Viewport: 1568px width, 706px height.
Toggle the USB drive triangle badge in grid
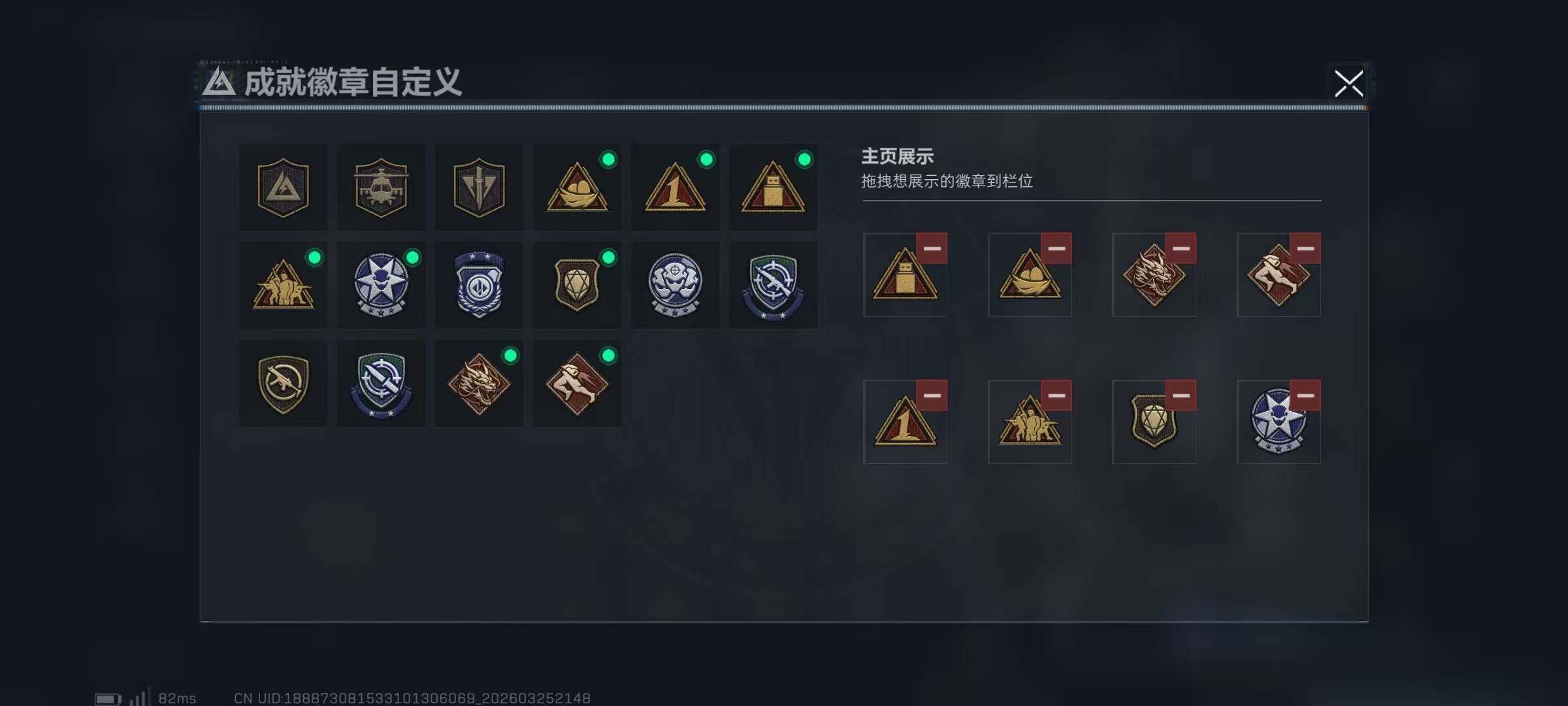tap(773, 188)
